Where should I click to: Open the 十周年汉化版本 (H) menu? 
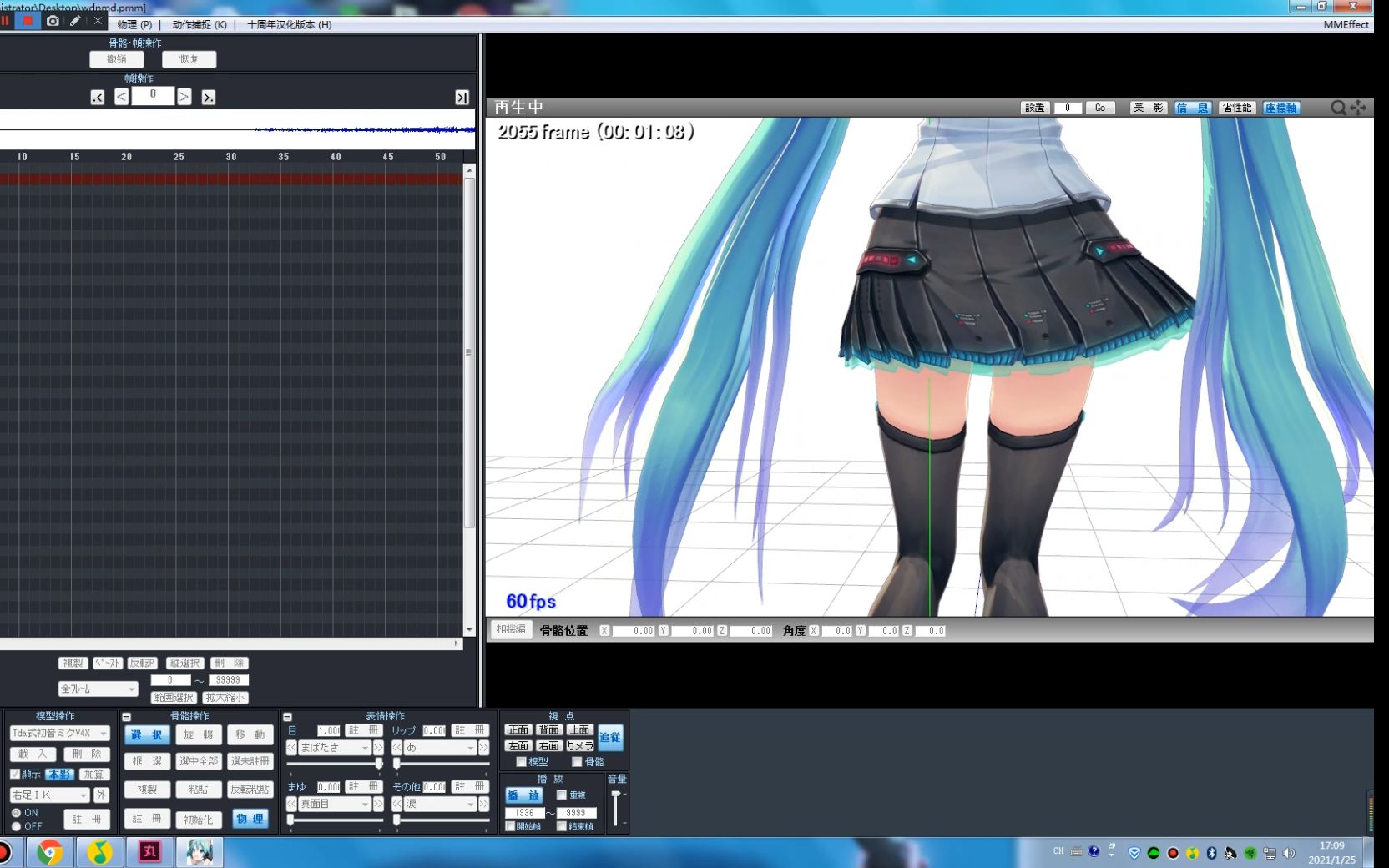click(289, 25)
